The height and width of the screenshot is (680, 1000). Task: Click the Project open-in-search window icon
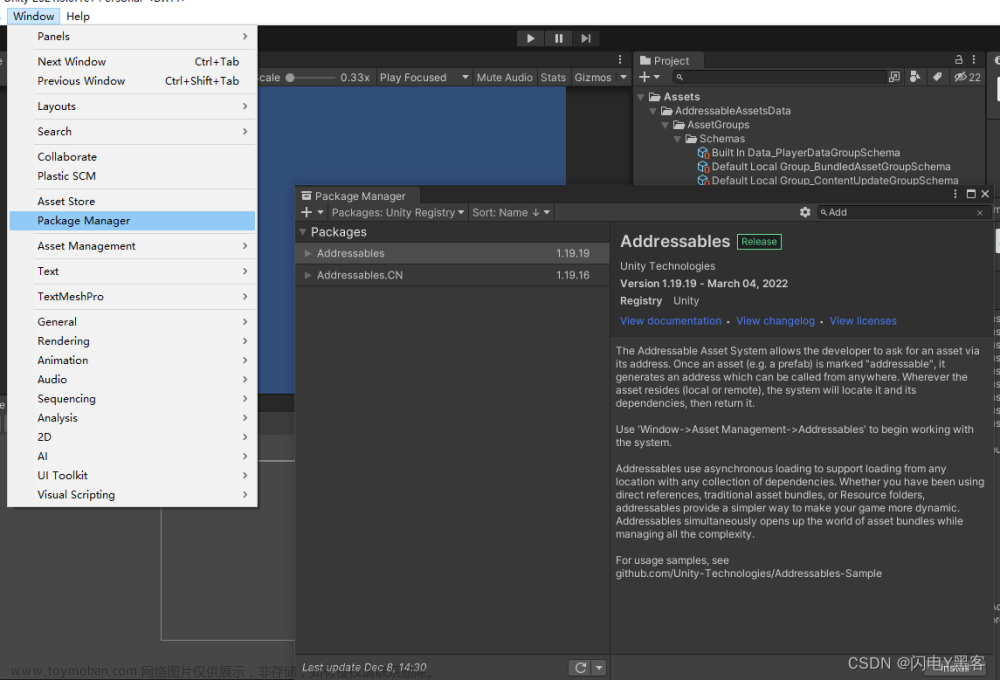coord(894,77)
